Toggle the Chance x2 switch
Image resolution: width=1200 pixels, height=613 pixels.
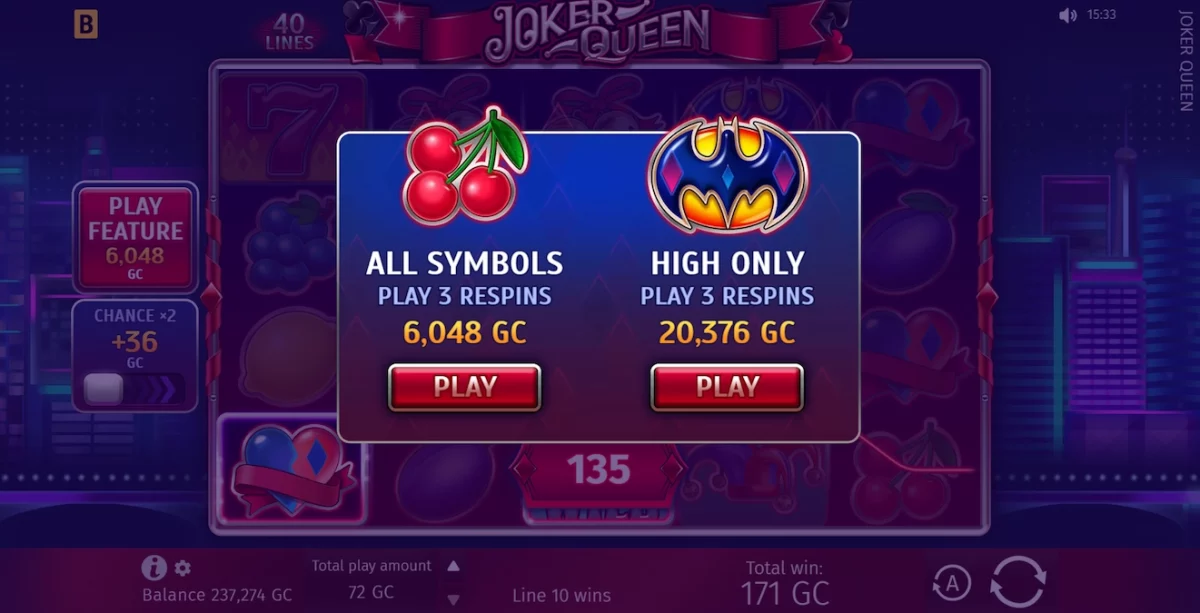point(134,388)
